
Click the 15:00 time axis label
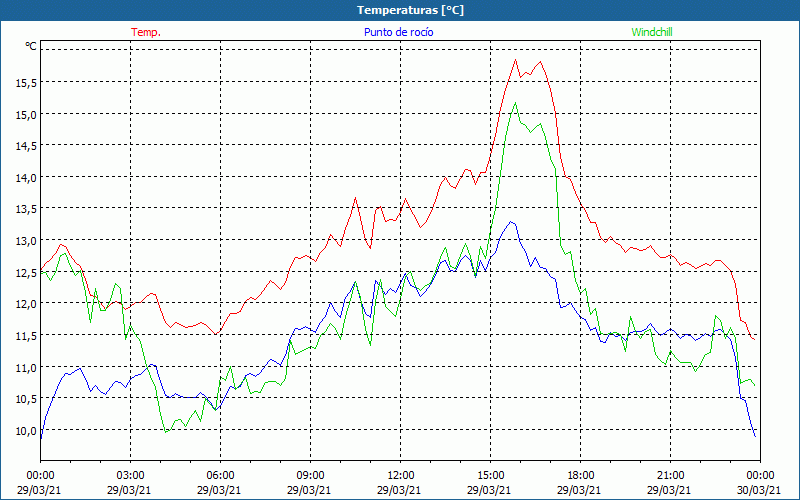(490, 476)
